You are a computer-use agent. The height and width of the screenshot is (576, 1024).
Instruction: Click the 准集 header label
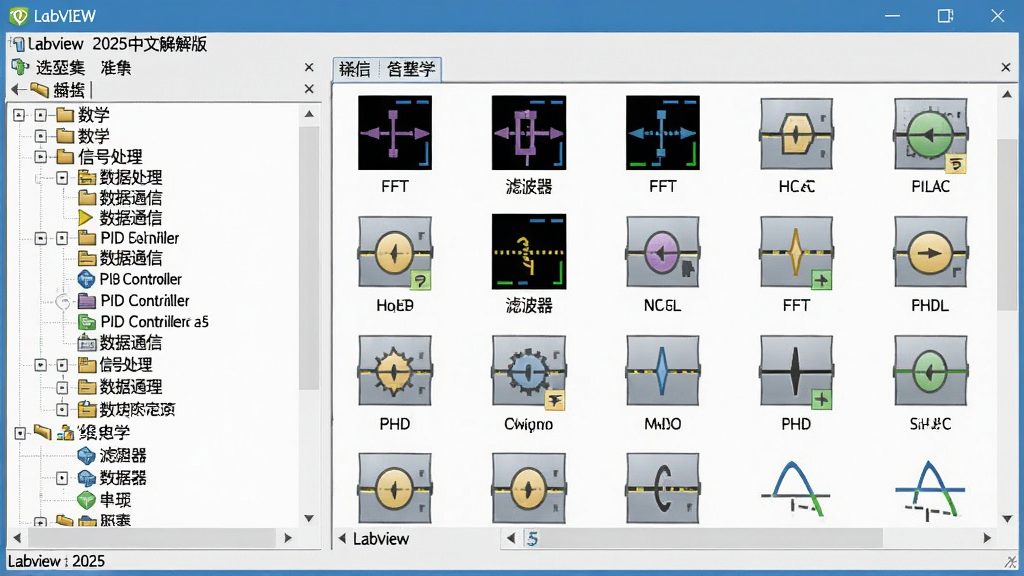[116, 67]
